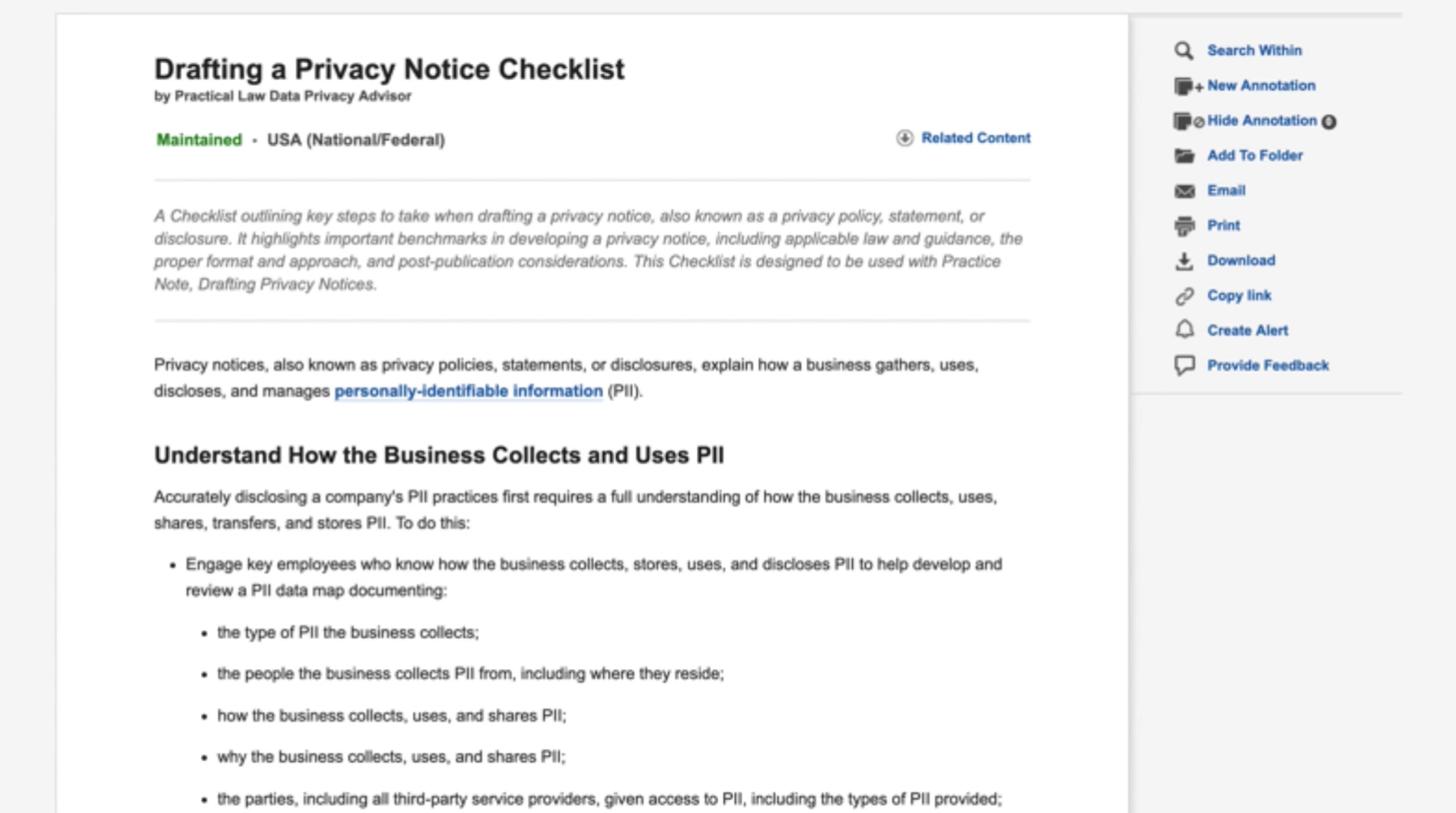1456x813 pixels.
Task: Expand Related Content using the circled arrow
Action: tap(904, 138)
